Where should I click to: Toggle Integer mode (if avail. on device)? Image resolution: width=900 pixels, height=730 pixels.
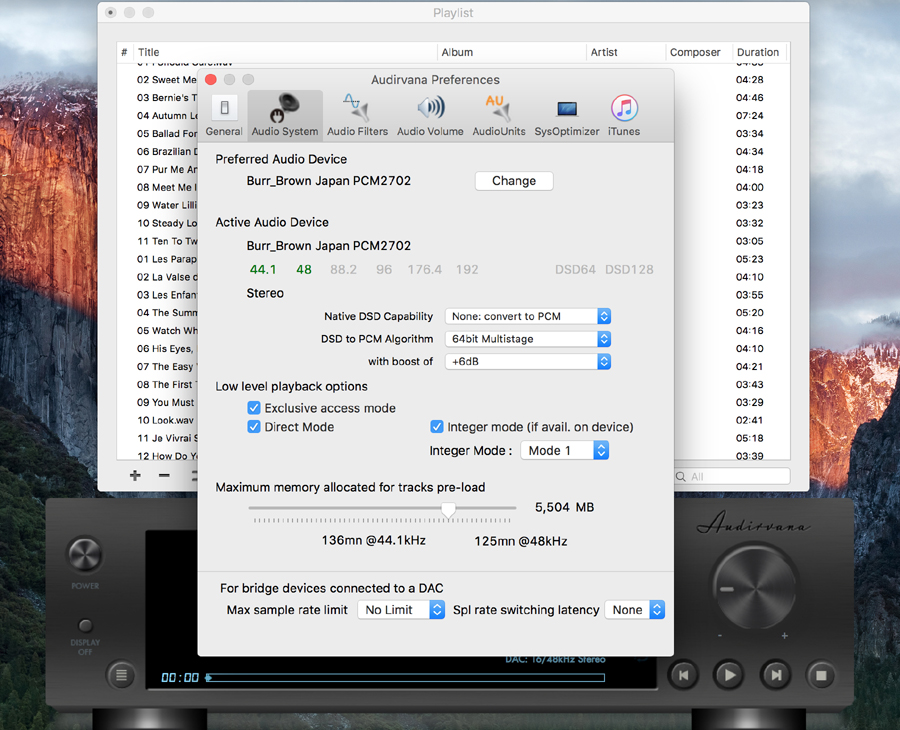coord(437,427)
